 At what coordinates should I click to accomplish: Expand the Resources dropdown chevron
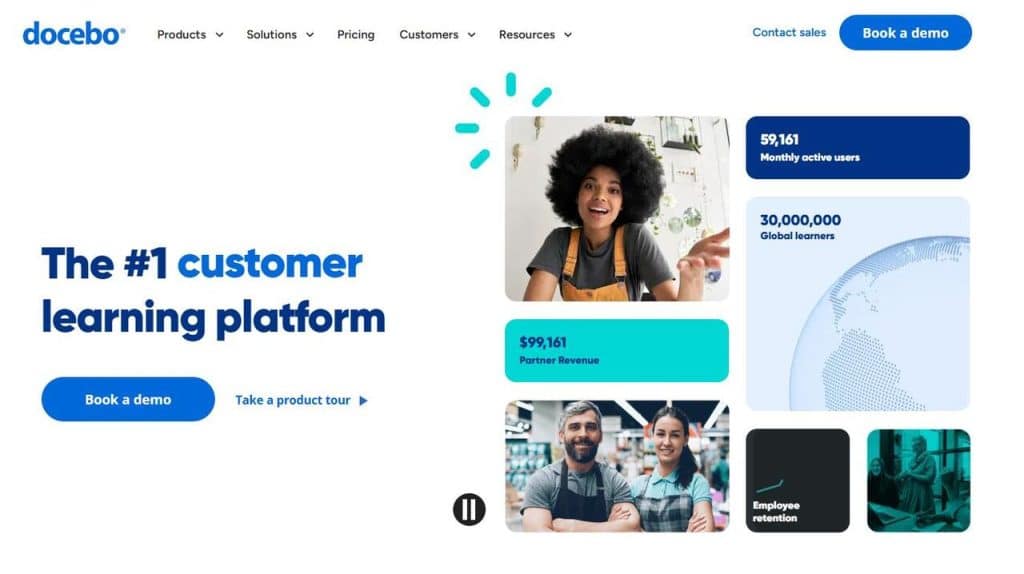click(x=568, y=35)
